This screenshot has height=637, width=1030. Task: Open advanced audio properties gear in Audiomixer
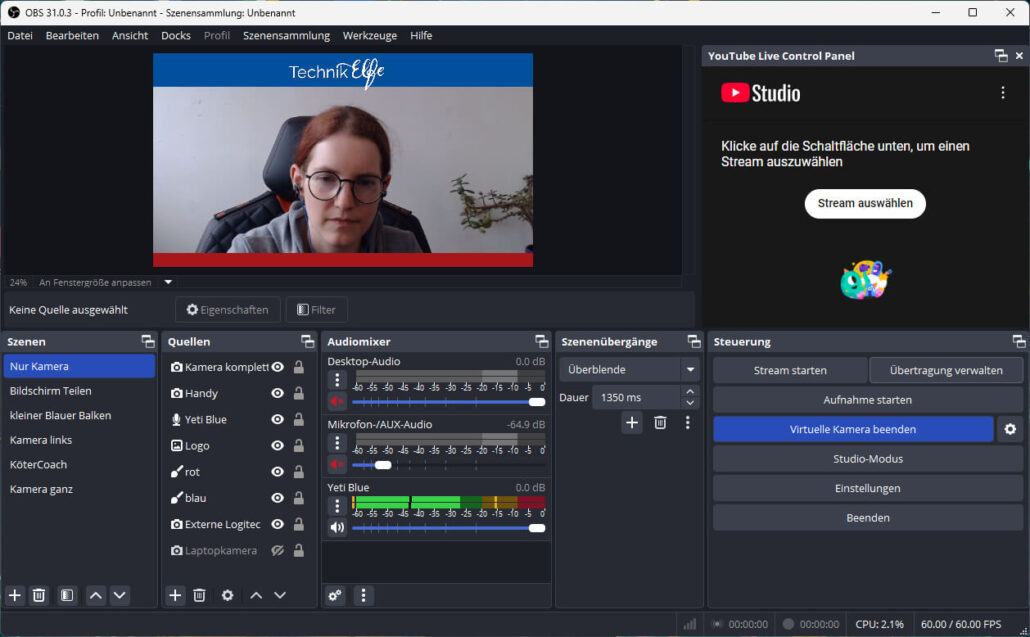(334, 595)
